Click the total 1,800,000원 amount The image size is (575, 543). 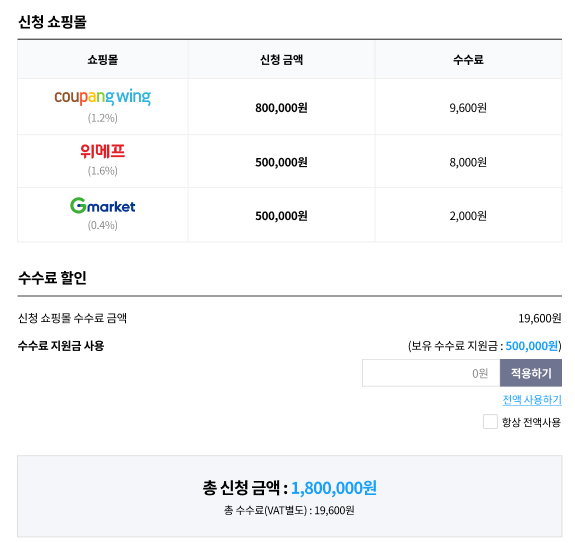(x=334, y=488)
